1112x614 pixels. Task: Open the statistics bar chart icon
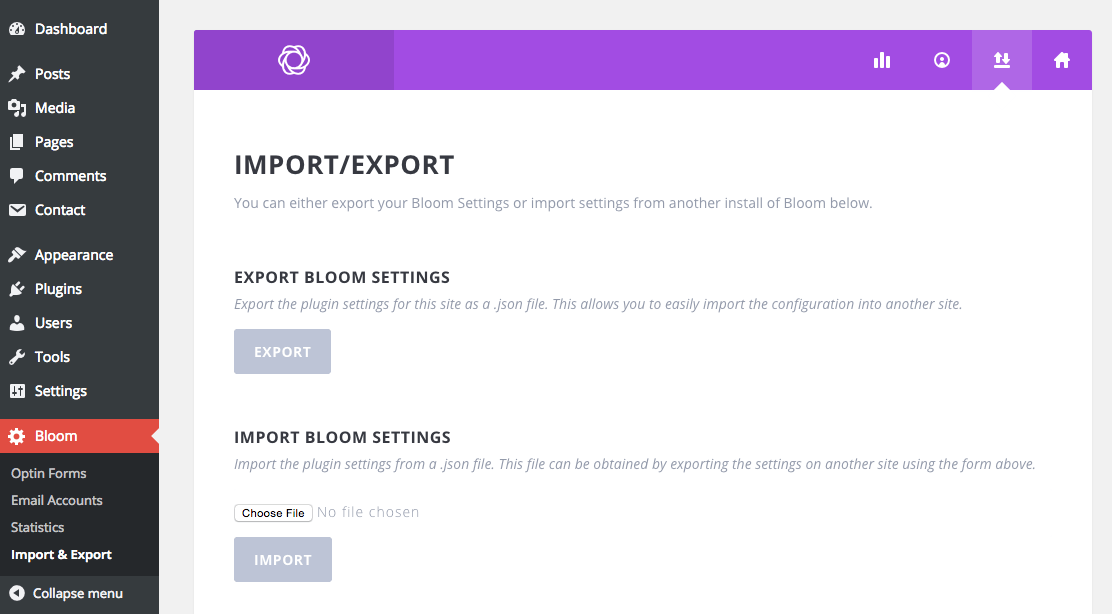882,60
